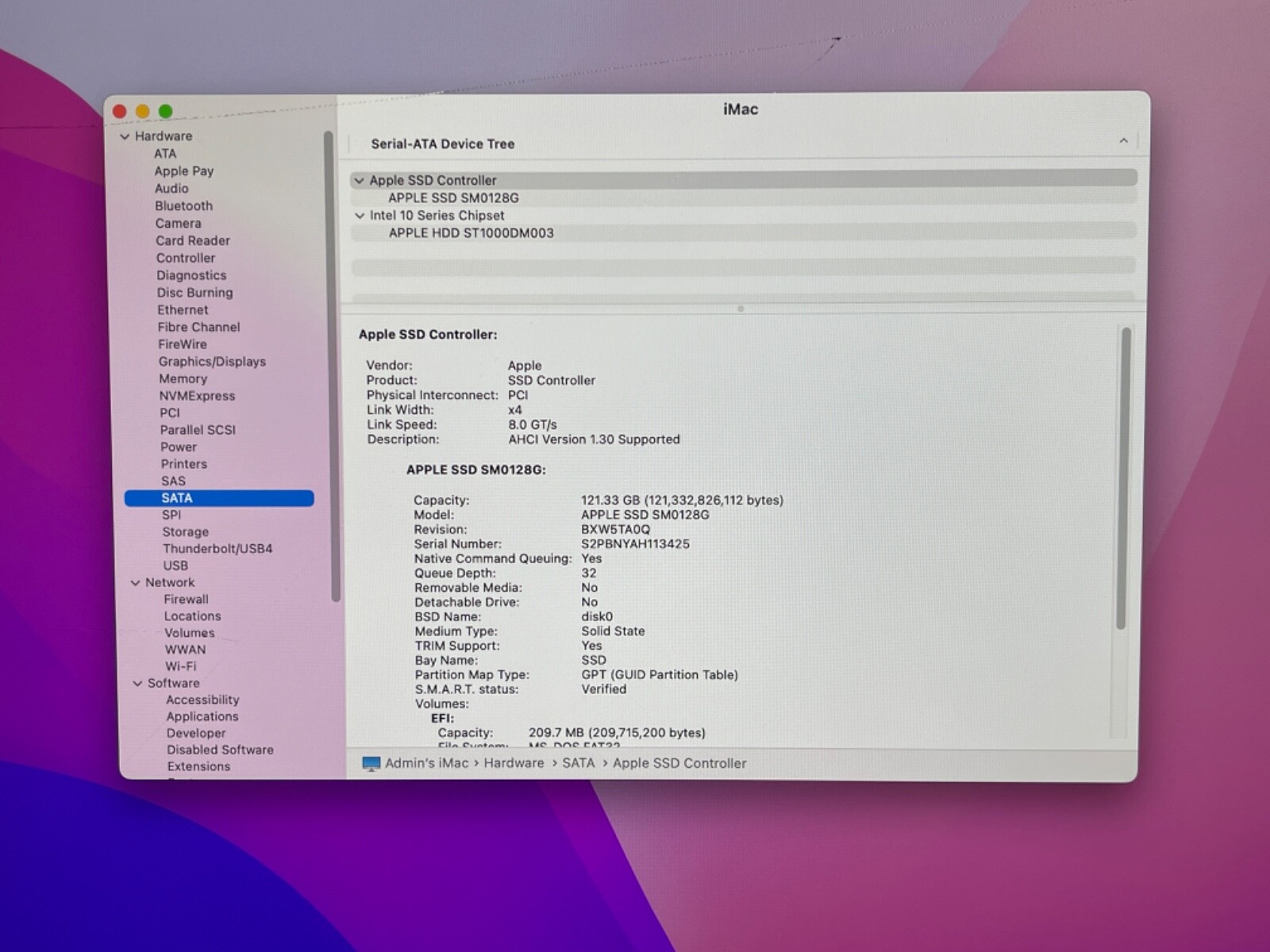1270x952 pixels.
Task: Click the details pane vertical scrollbar
Action: click(x=1124, y=479)
